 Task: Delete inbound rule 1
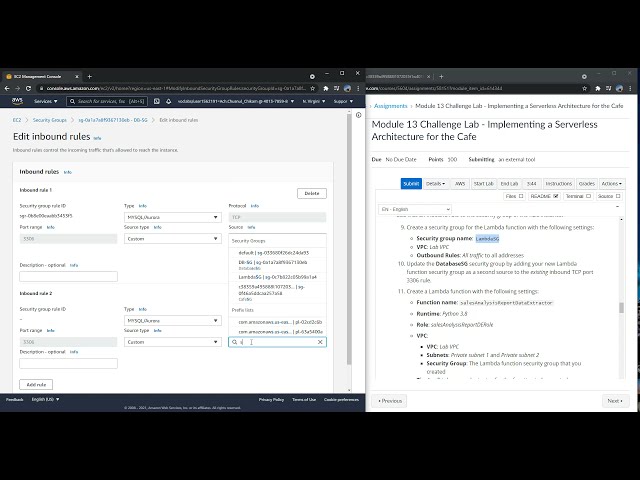pos(312,193)
